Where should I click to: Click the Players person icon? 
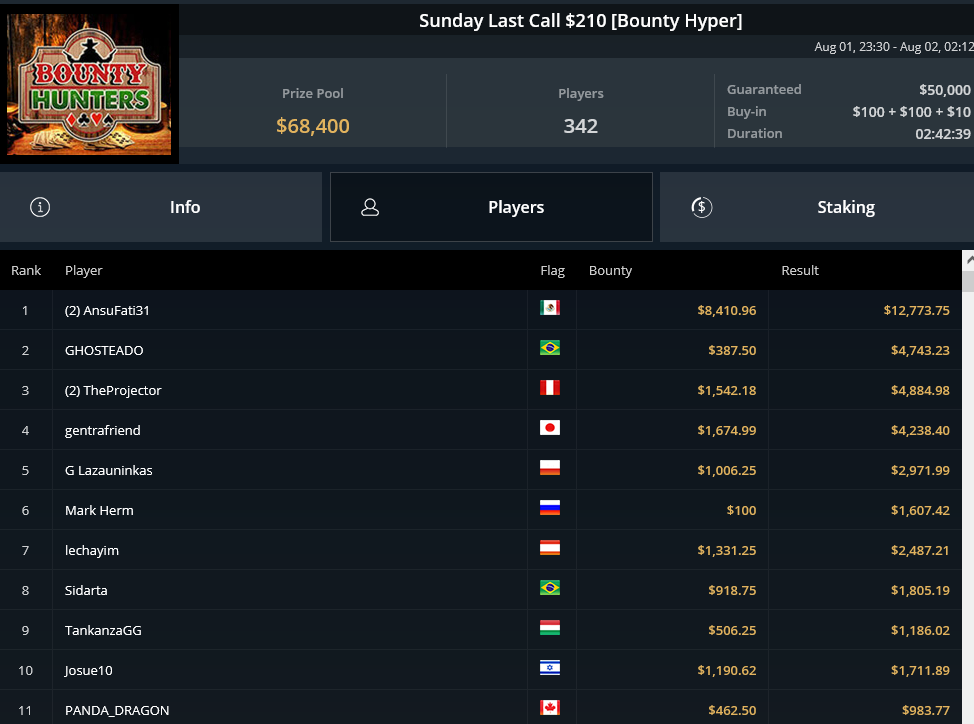[370, 207]
